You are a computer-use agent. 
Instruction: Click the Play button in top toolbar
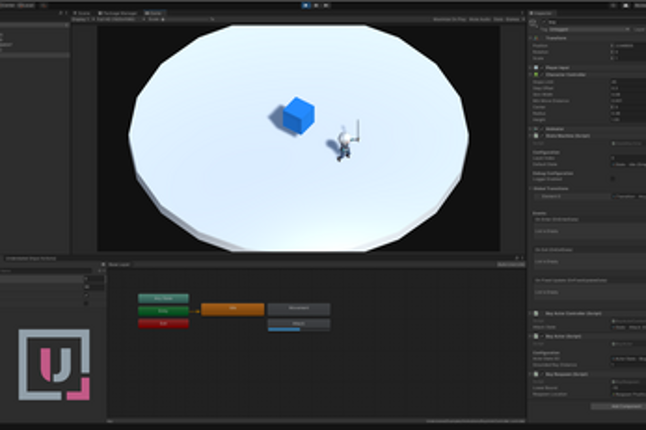[307, 5]
